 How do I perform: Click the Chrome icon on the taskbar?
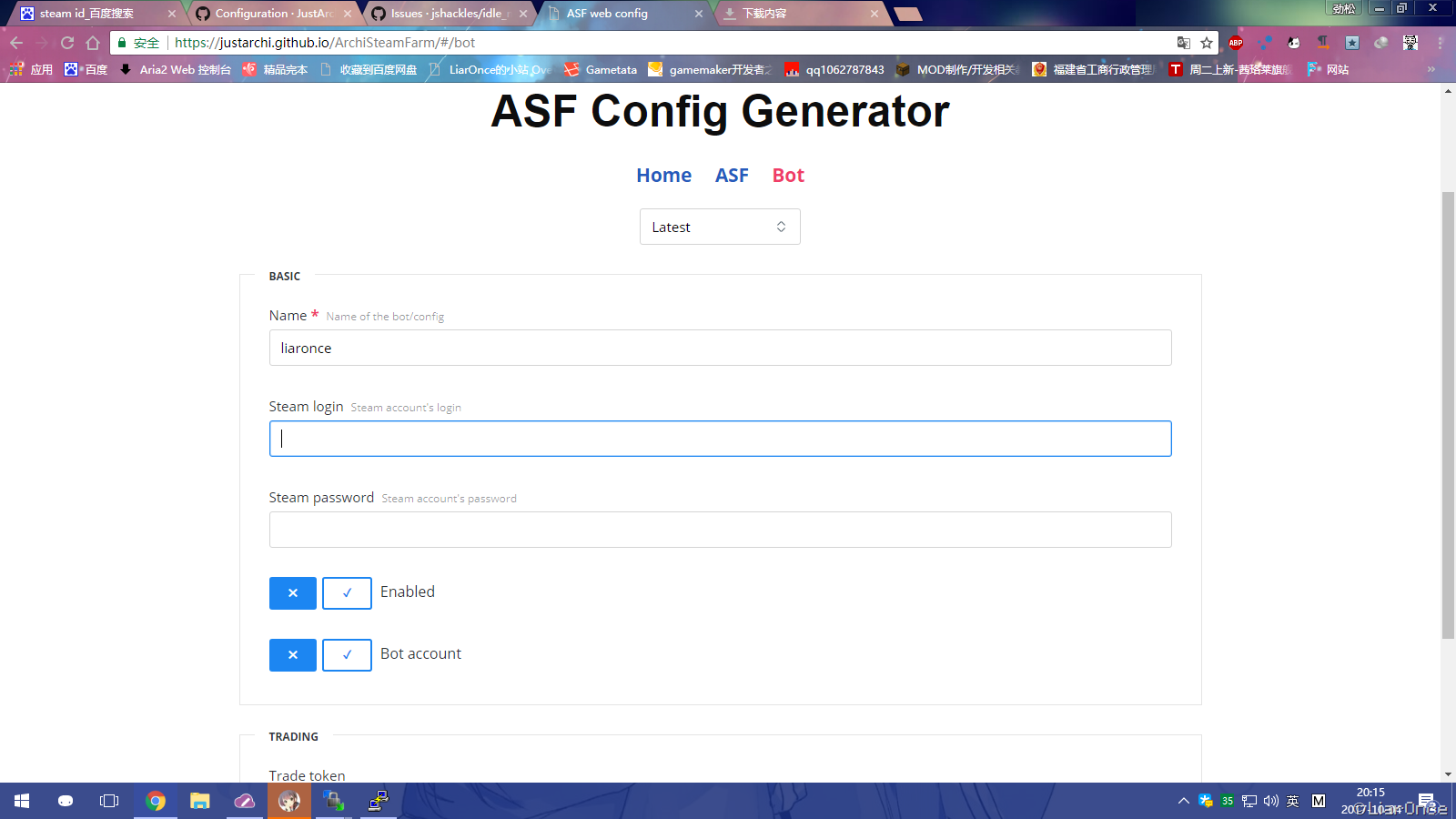point(156,801)
